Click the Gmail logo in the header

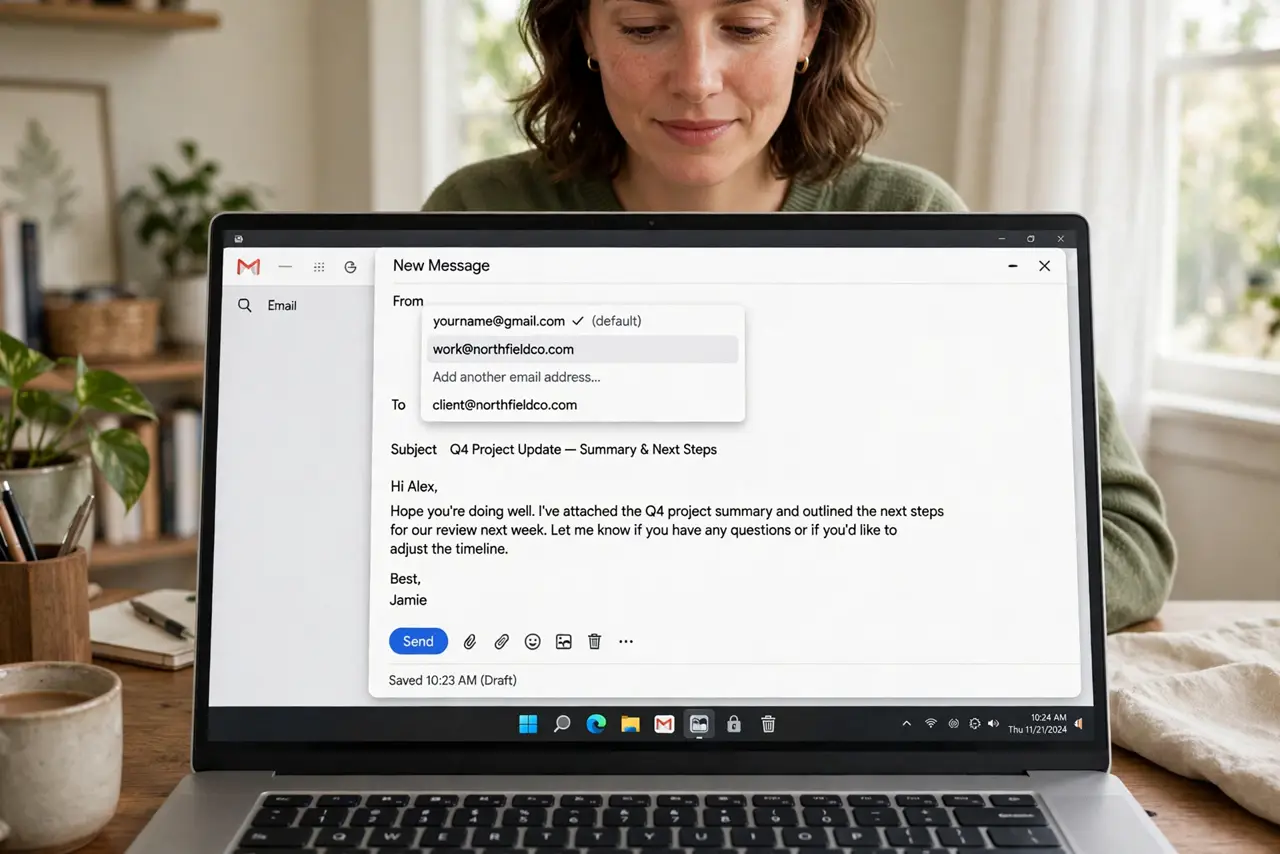[x=248, y=267]
